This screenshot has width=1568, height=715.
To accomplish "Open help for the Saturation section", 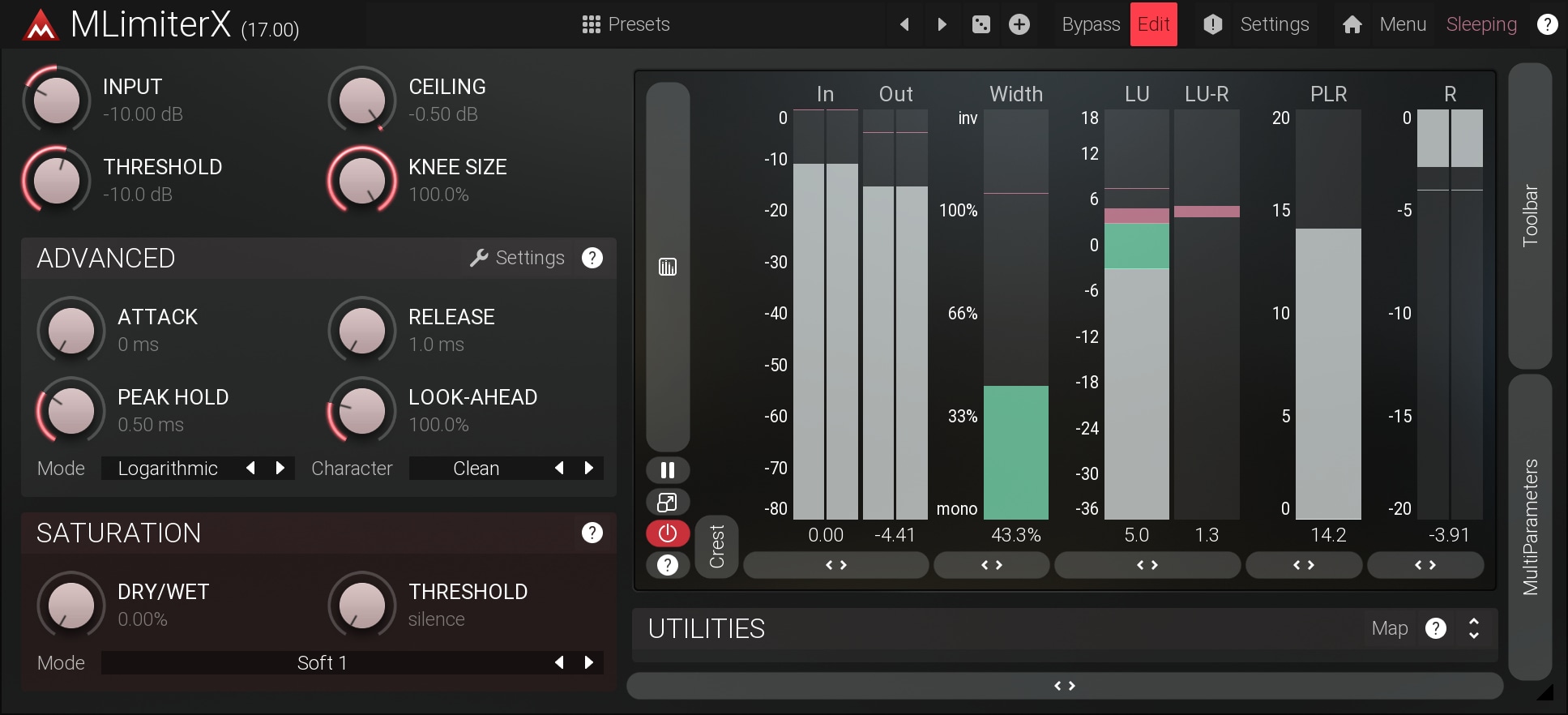I will [592, 533].
